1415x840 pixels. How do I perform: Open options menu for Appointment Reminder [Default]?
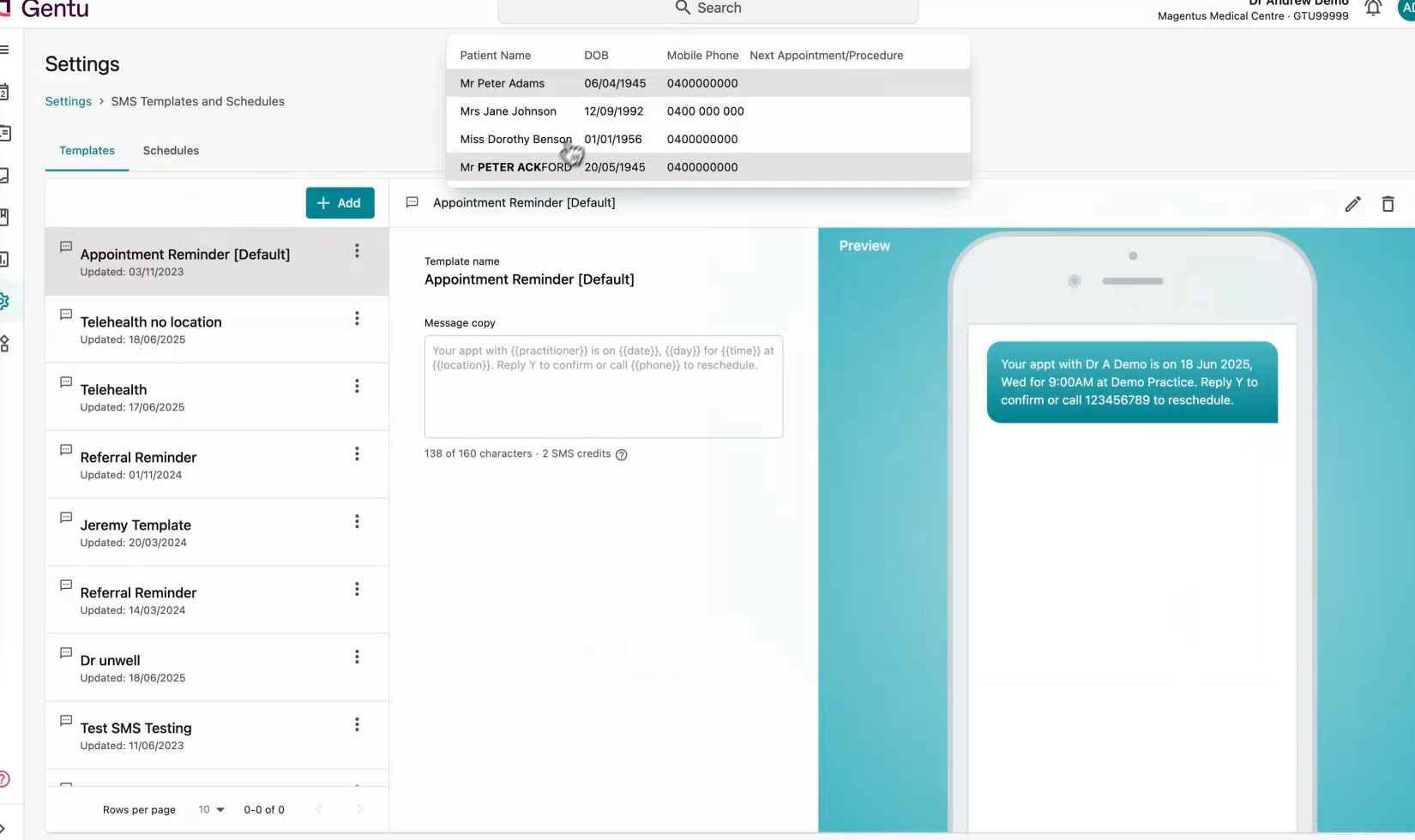[357, 251]
